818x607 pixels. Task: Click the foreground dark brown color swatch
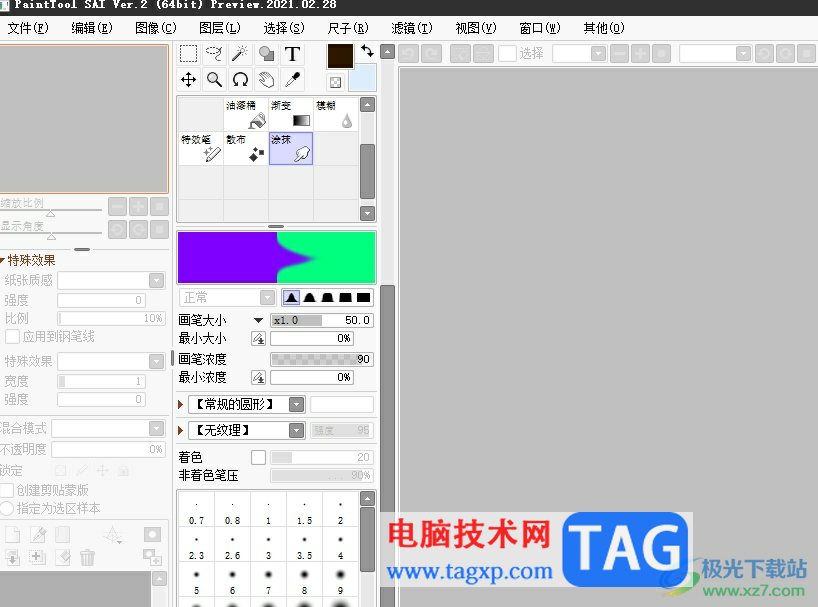pos(340,56)
